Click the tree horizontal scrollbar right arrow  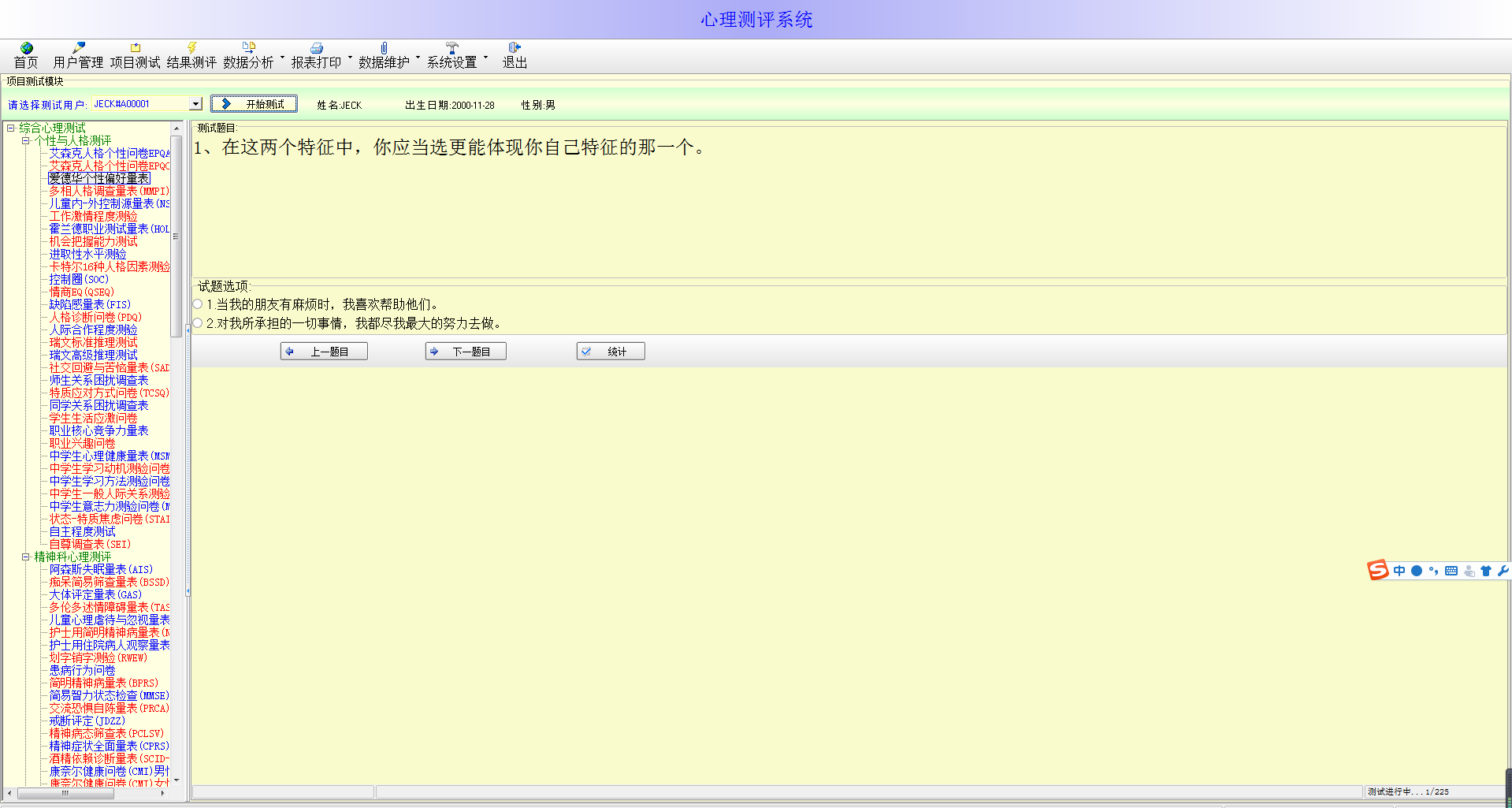coord(163,793)
